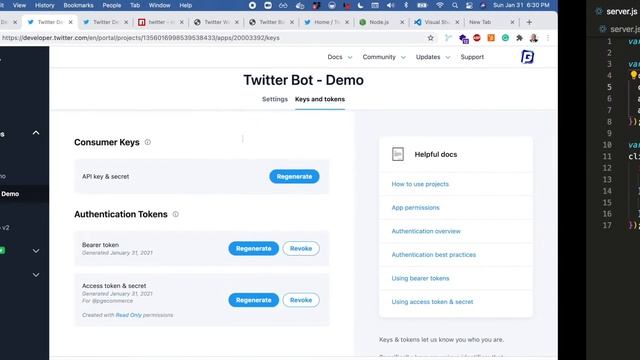Regenerate the API key & secret
The height and width of the screenshot is (360, 640).
[294, 176]
